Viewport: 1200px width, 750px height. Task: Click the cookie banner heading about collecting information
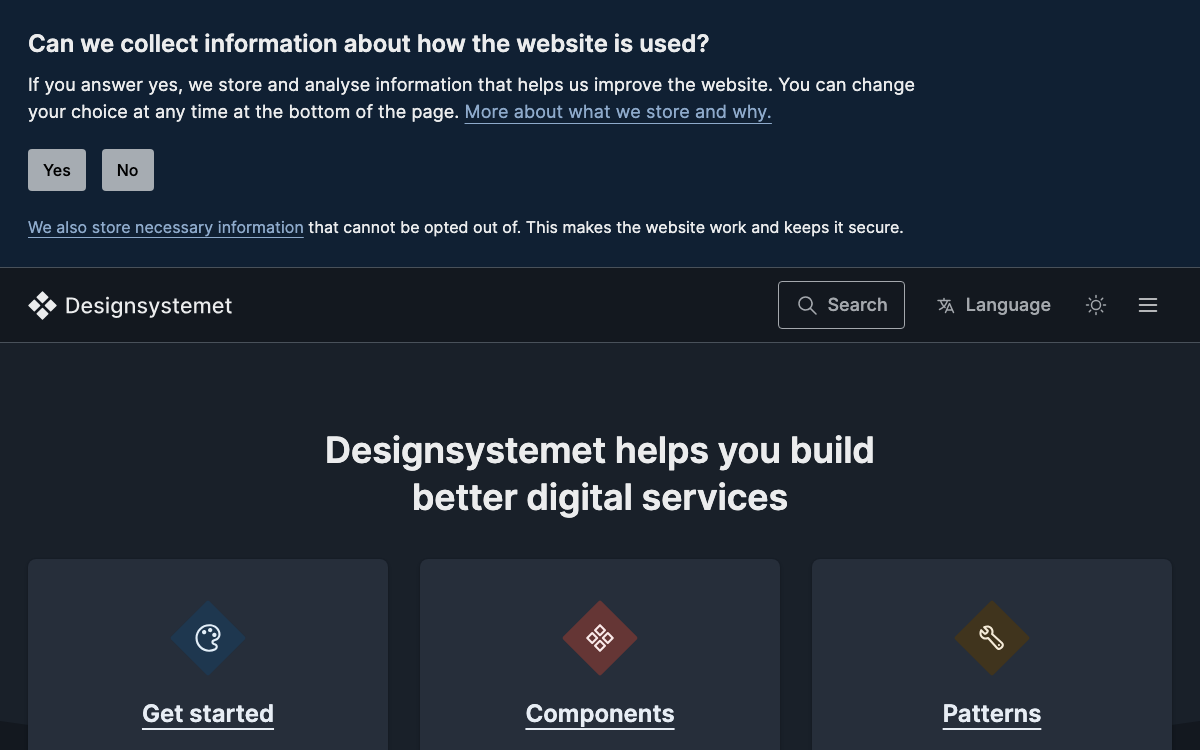[368, 44]
